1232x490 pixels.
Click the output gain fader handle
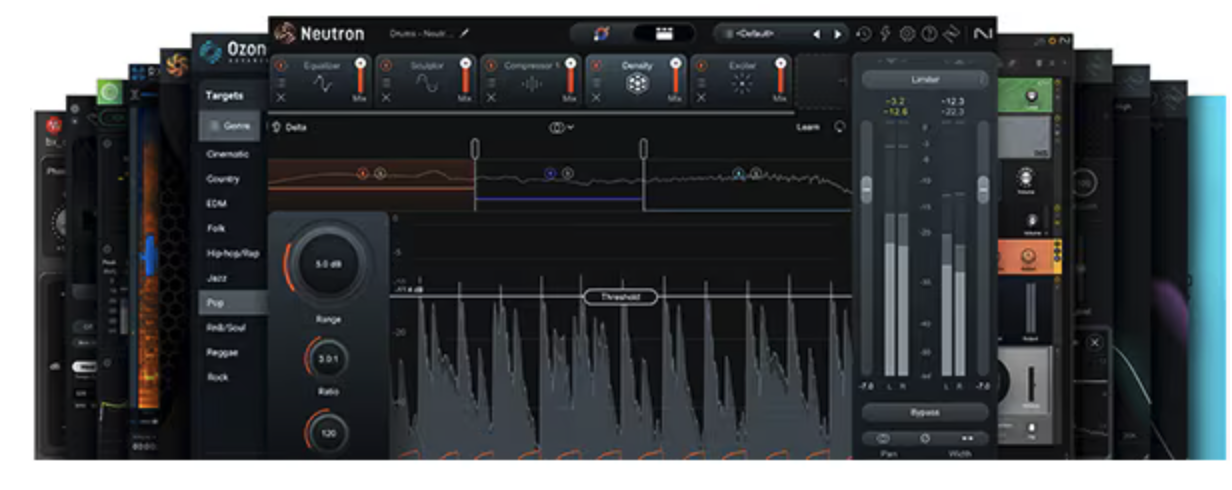(983, 188)
